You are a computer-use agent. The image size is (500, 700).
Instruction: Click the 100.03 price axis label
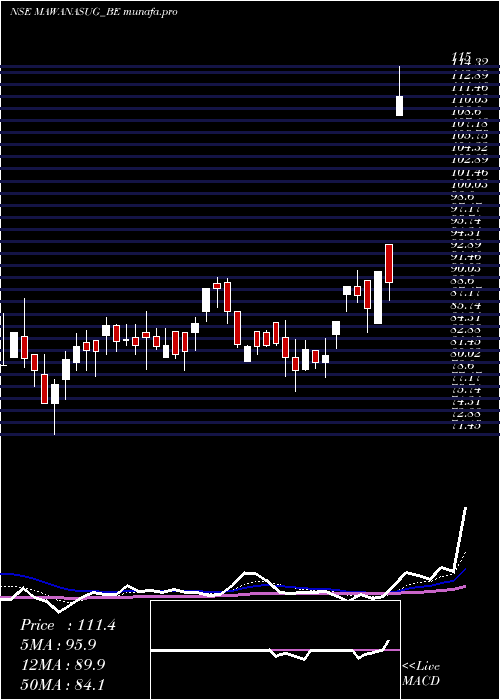469,184
